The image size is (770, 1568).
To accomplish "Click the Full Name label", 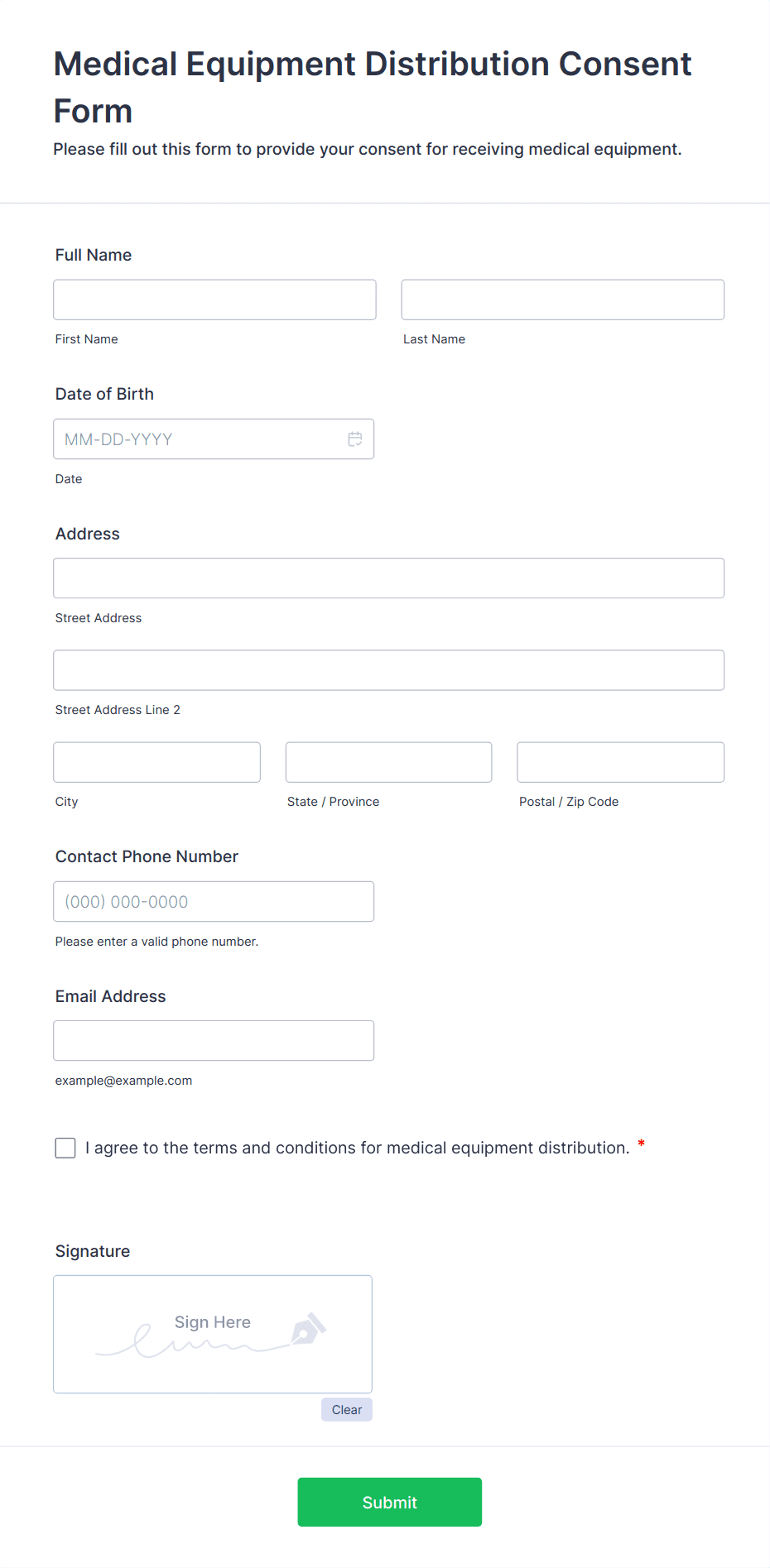I will point(94,255).
